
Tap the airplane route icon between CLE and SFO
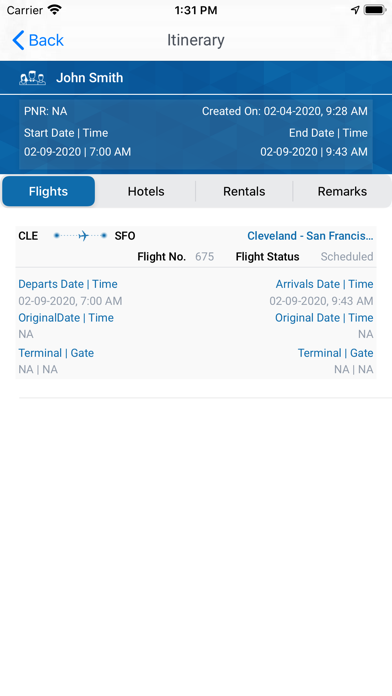coord(80,236)
